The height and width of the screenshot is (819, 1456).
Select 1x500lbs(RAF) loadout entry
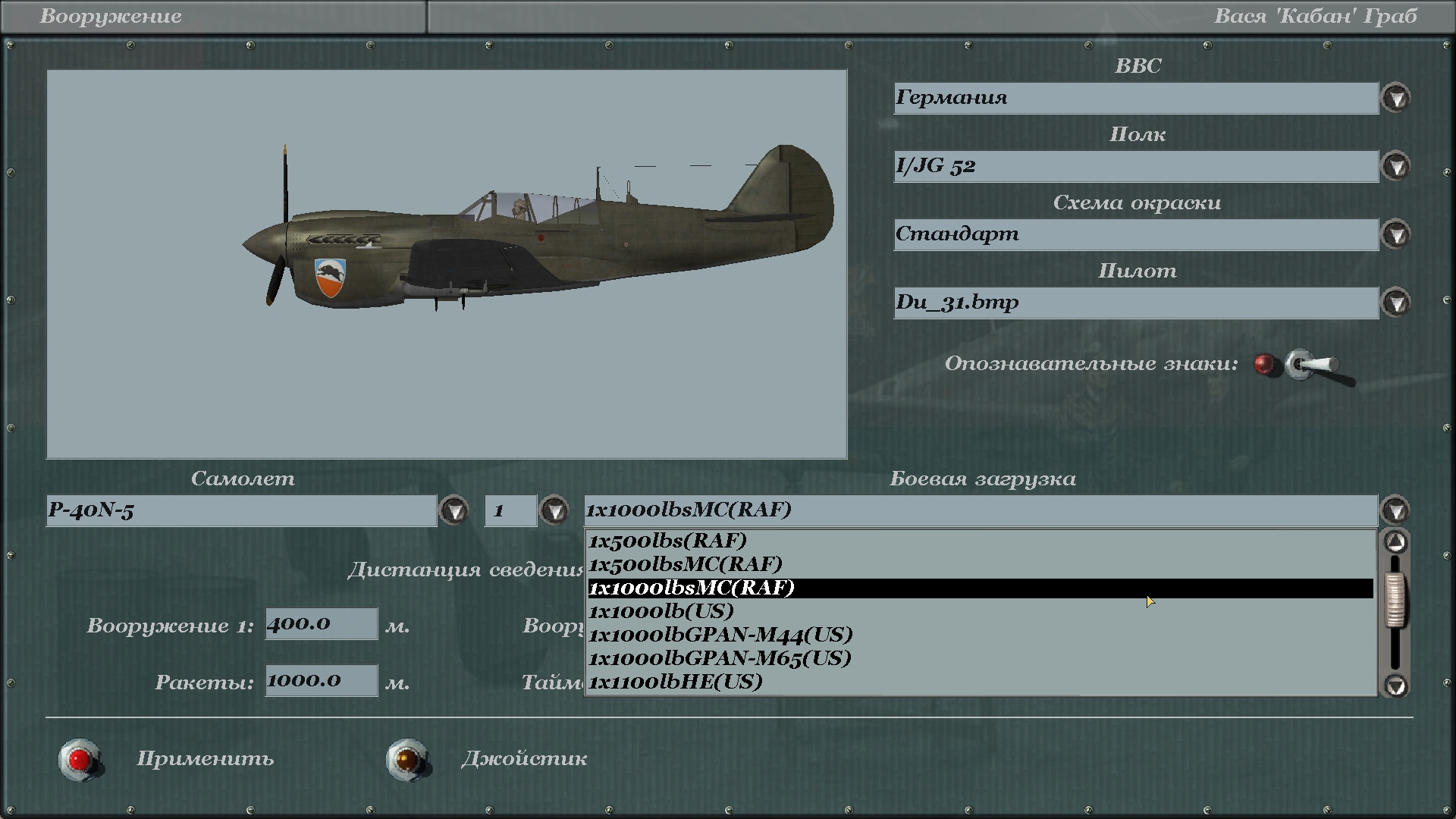667,541
